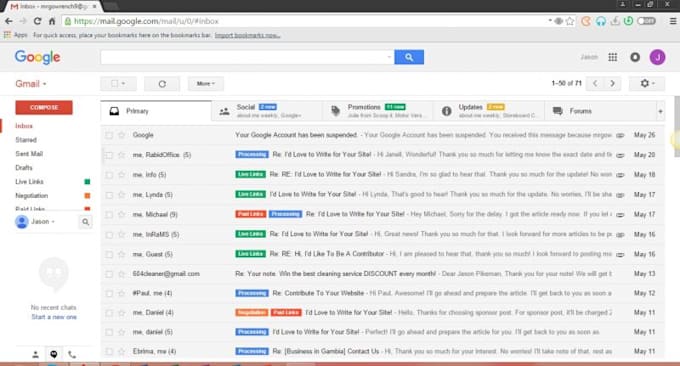Image resolution: width=680 pixels, height=366 pixels.
Task: Click browser back arrow
Action: tap(9, 21)
